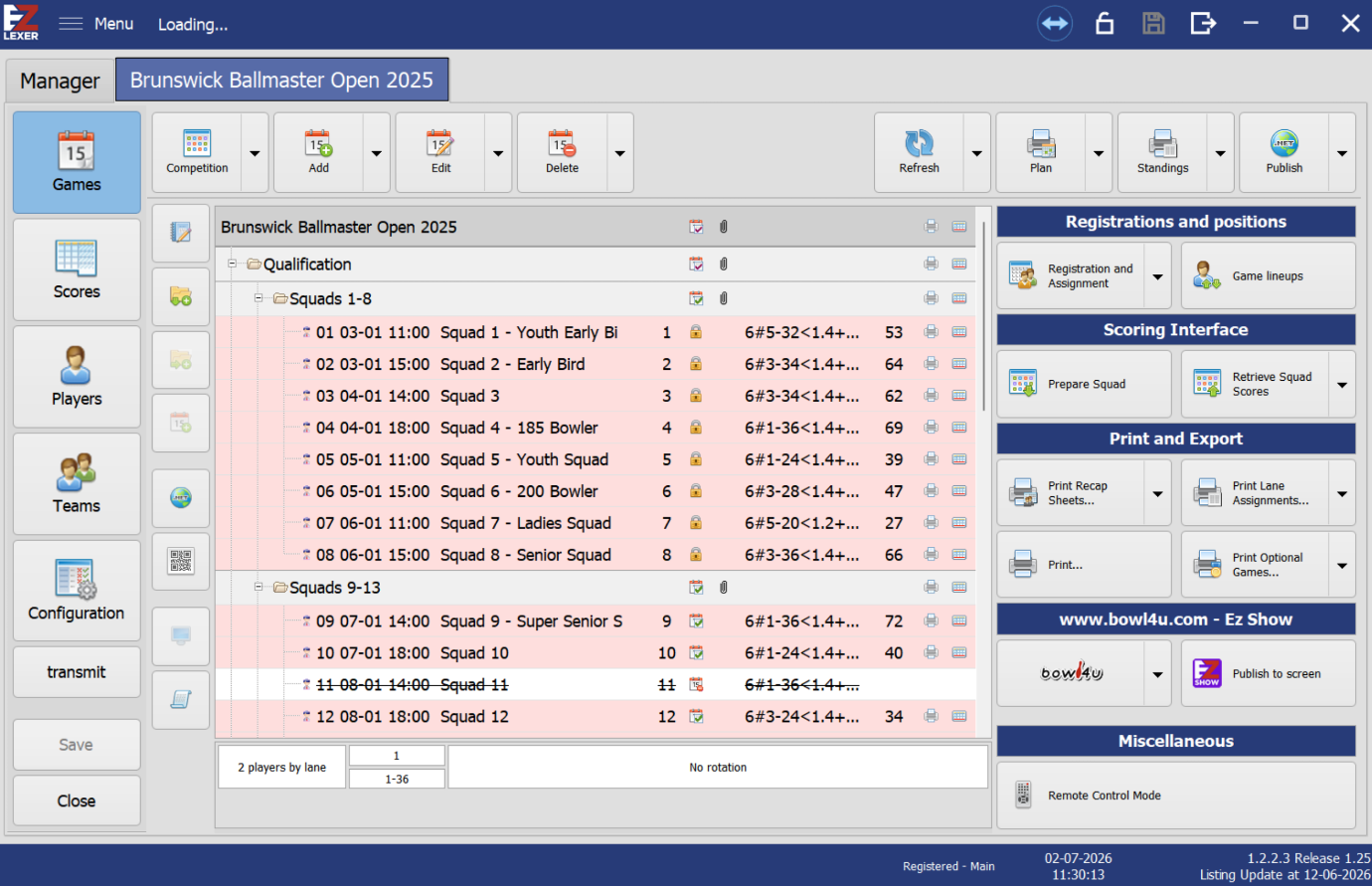Open the dropdown arrow next to Add
The width and height of the screenshot is (1372, 886).
pos(377,153)
